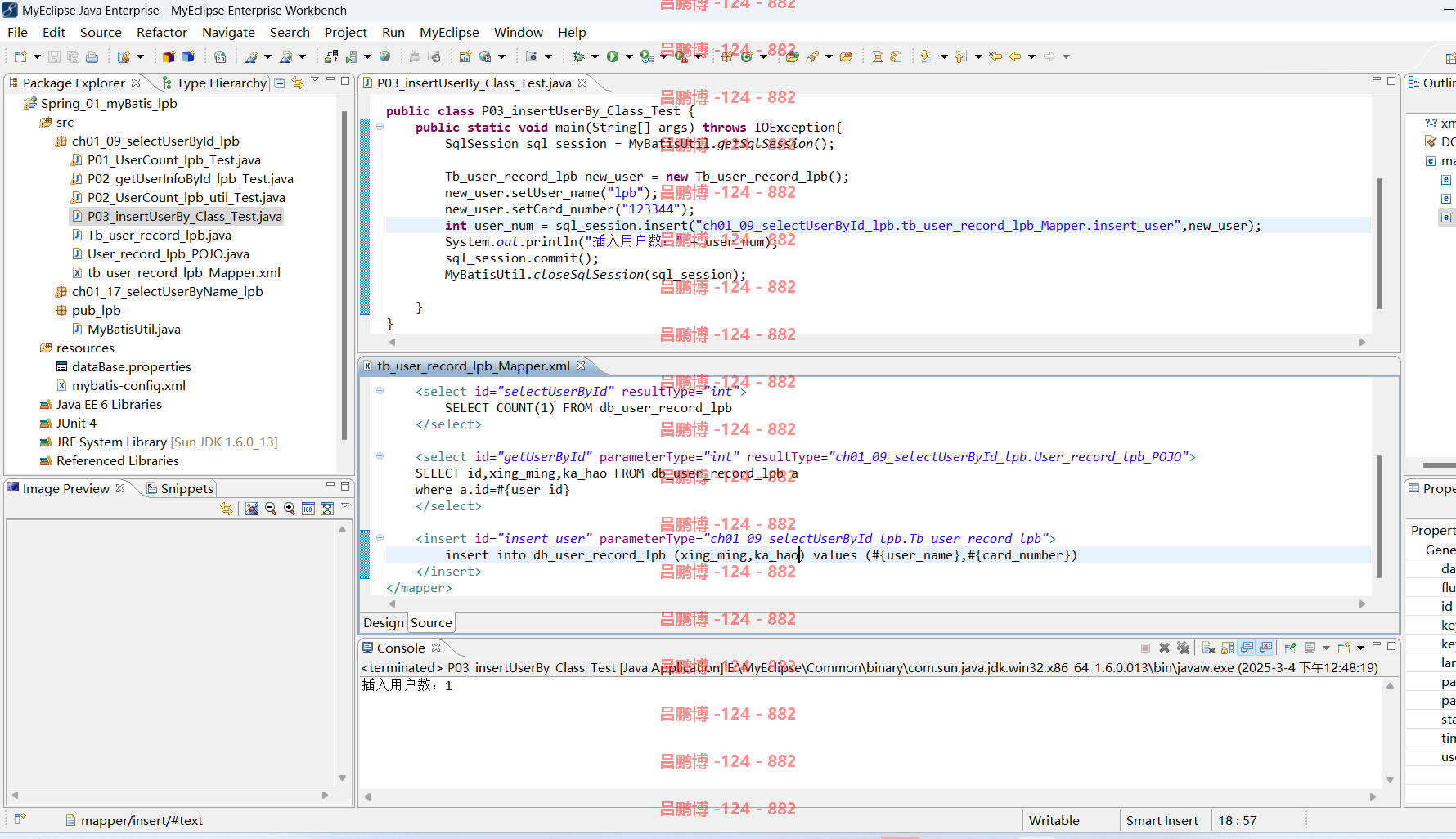This screenshot has height=839, width=1456.
Task: Select JUnit 4 library node
Action: point(68,423)
